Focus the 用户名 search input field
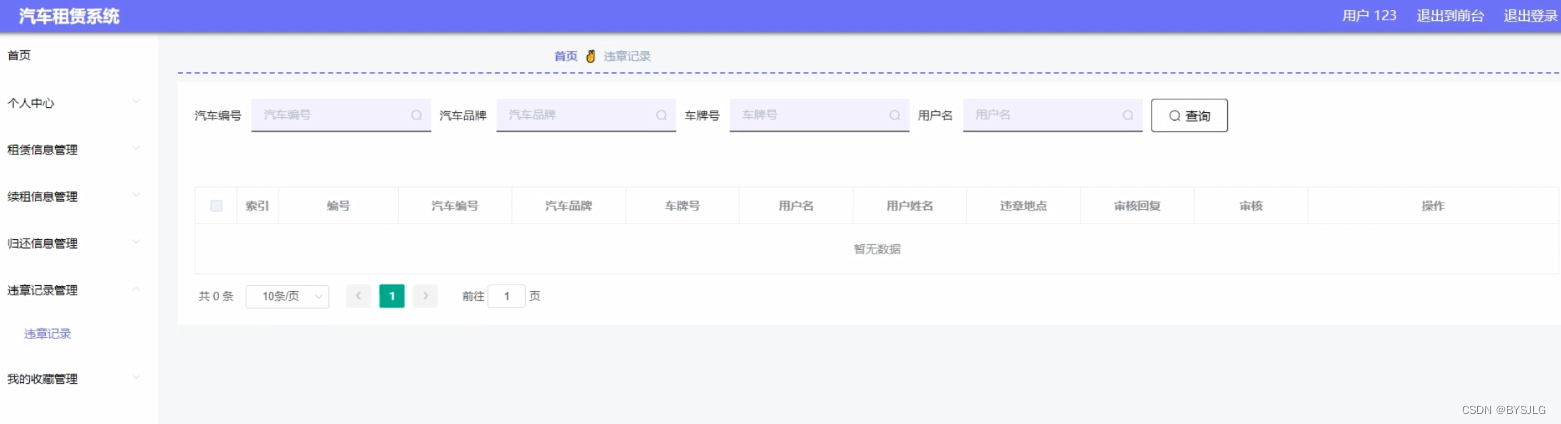The image size is (1561, 424). point(1053,115)
